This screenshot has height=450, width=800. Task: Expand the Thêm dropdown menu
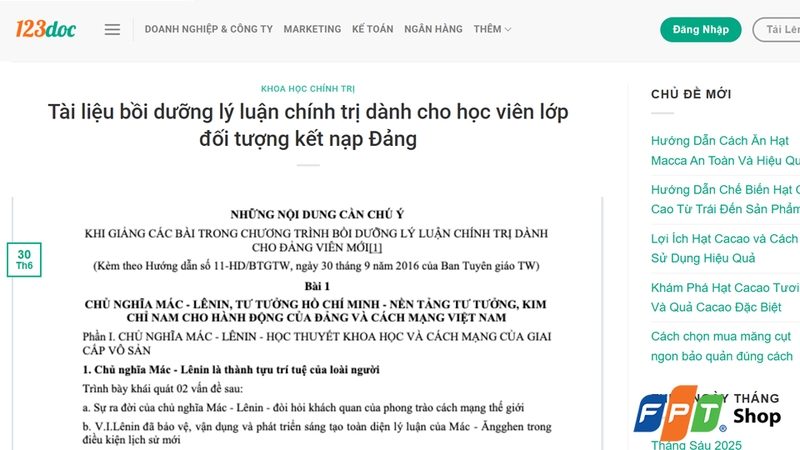pos(492,29)
